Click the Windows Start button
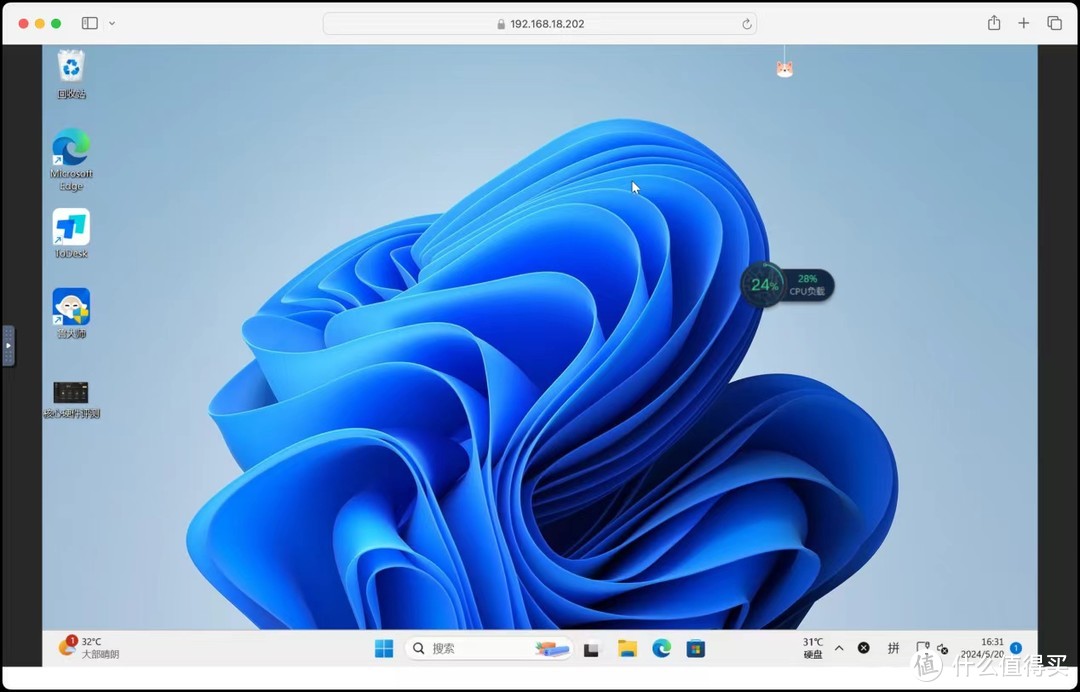 (384, 649)
